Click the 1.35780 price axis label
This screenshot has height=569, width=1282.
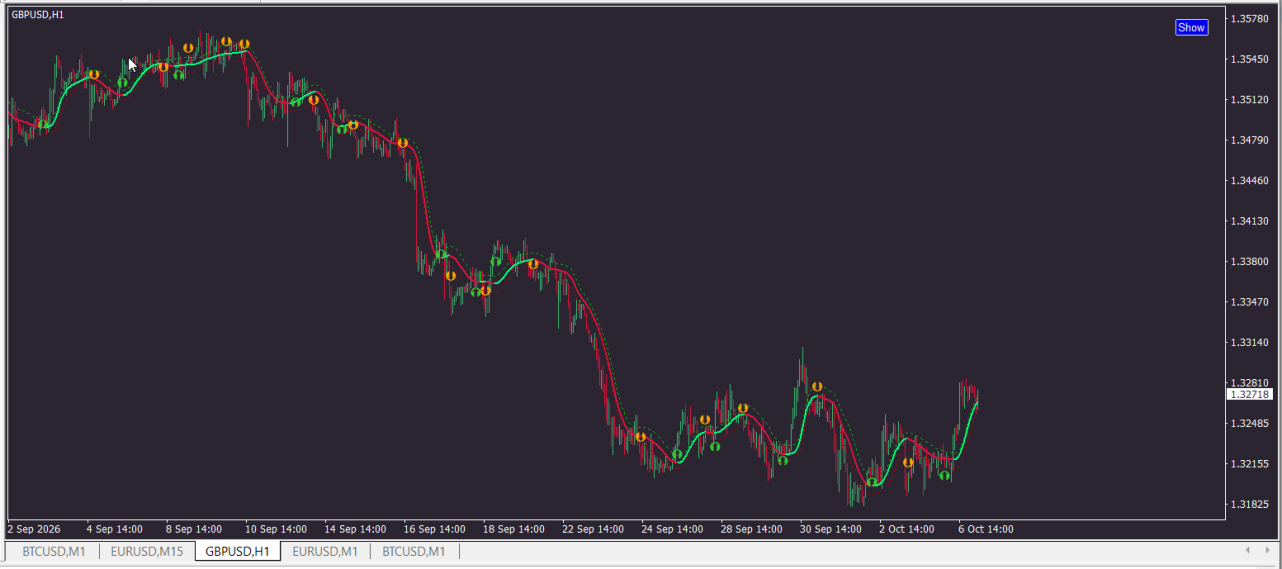[1250, 19]
